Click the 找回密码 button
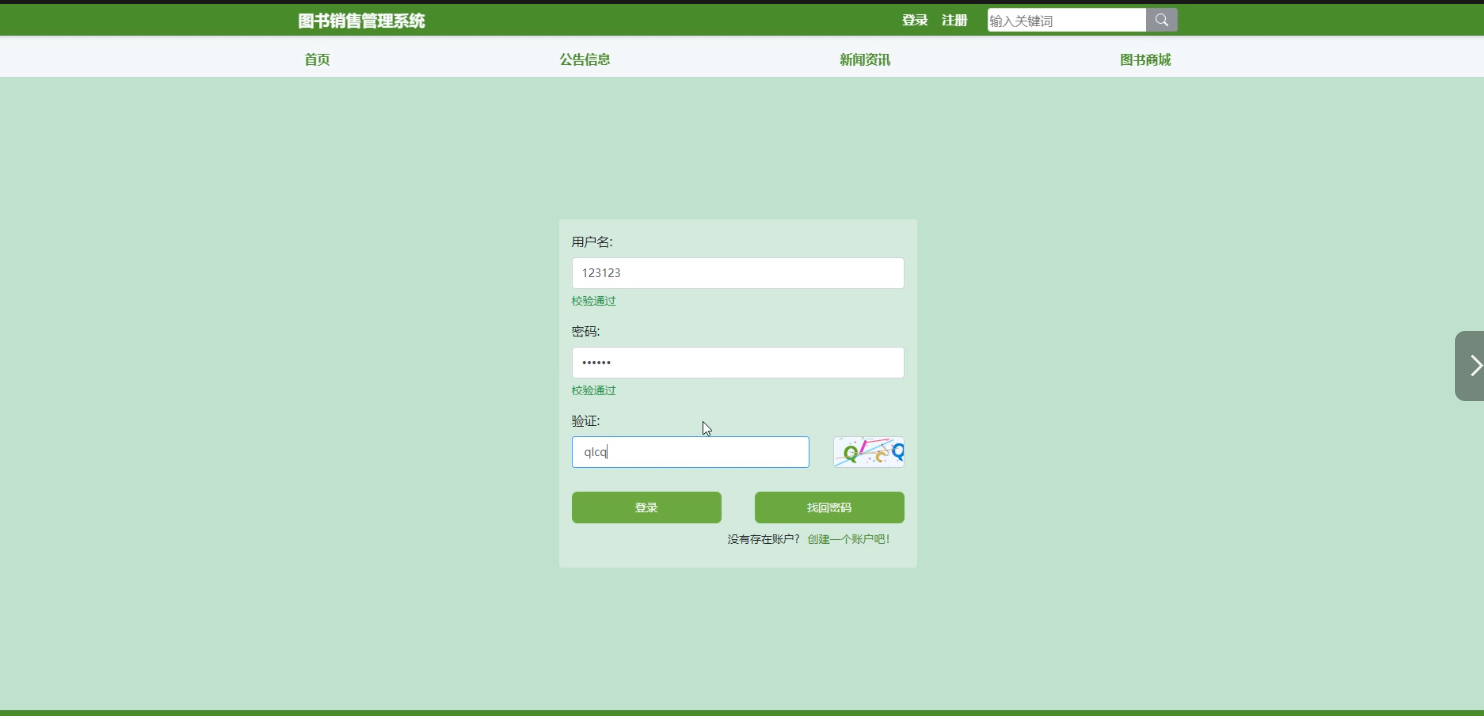The width and height of the screenshot is (1484, 716). click(829, 507)
